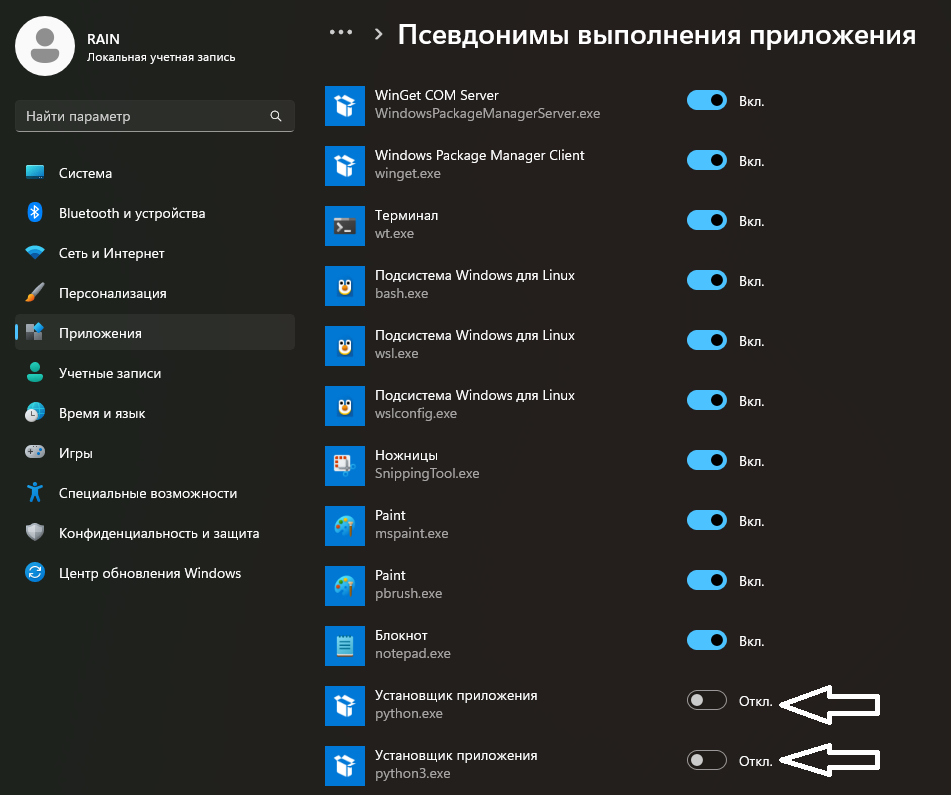The height and width of the screenshot is (795, 951).
Task: Open the breadcrumb ellipsis menu
Action: click(x=341, y=33)
